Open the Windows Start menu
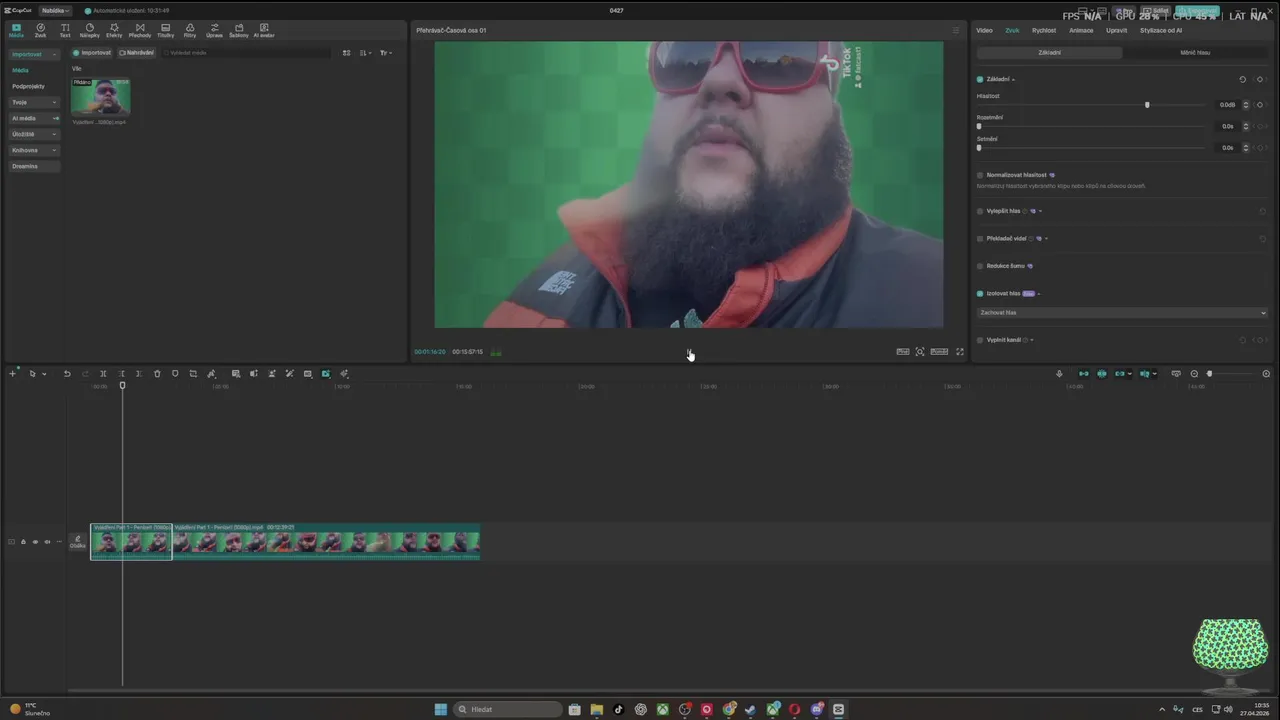Viewport: 1280px width, 720px height. (441, 709)
